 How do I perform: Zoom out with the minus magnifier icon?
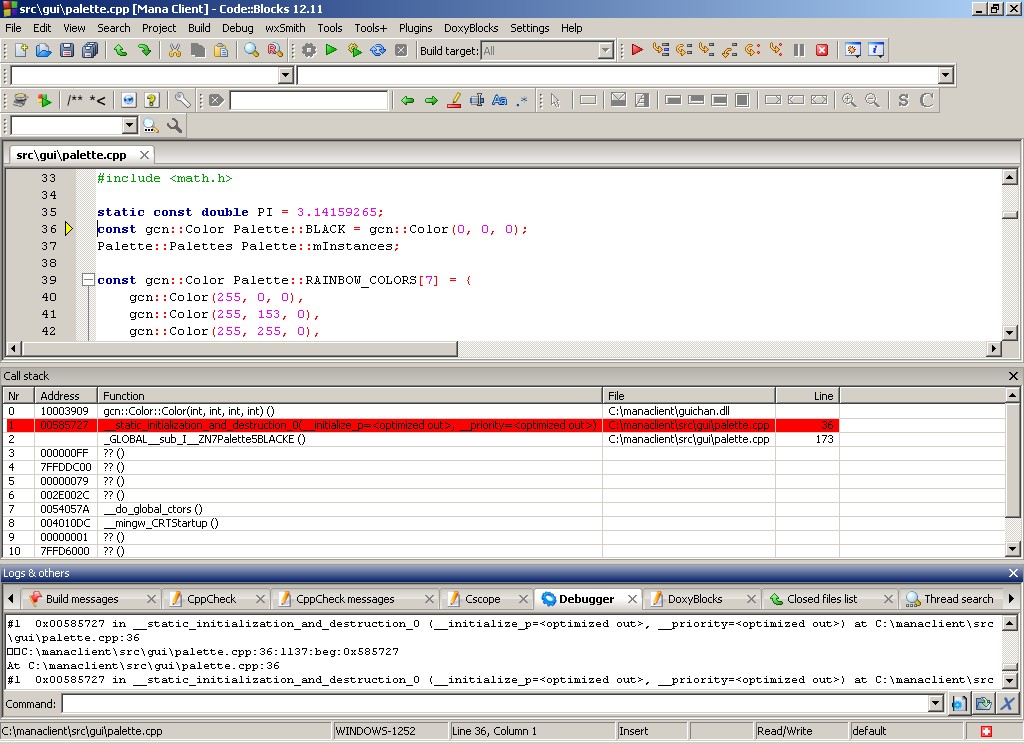click(872, 101)
